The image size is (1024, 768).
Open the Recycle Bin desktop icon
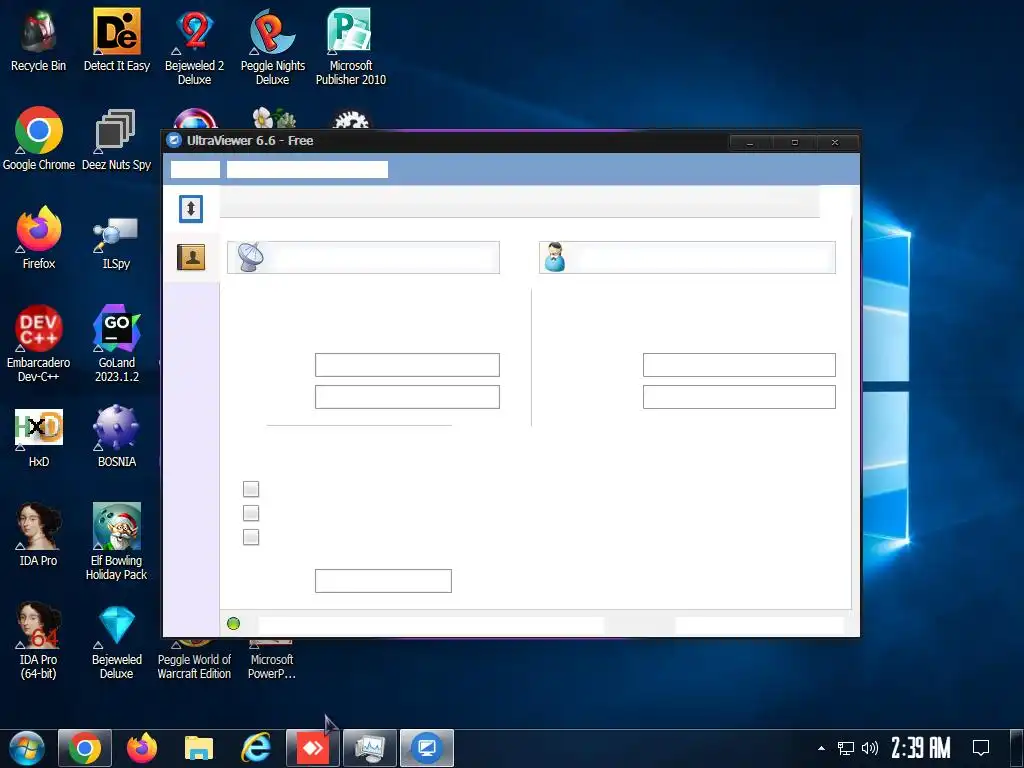39,40
